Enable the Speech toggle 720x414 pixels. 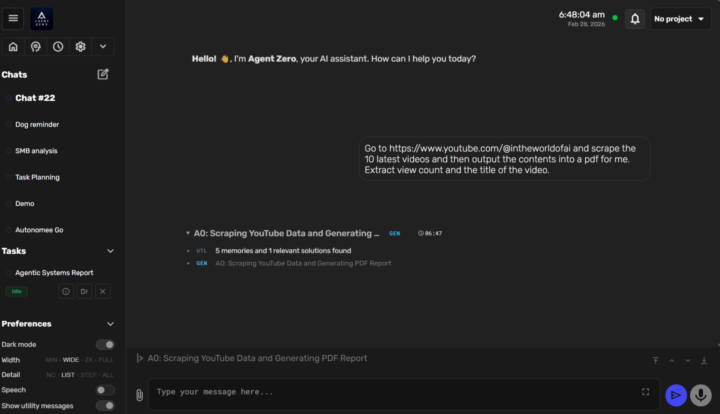104,390
